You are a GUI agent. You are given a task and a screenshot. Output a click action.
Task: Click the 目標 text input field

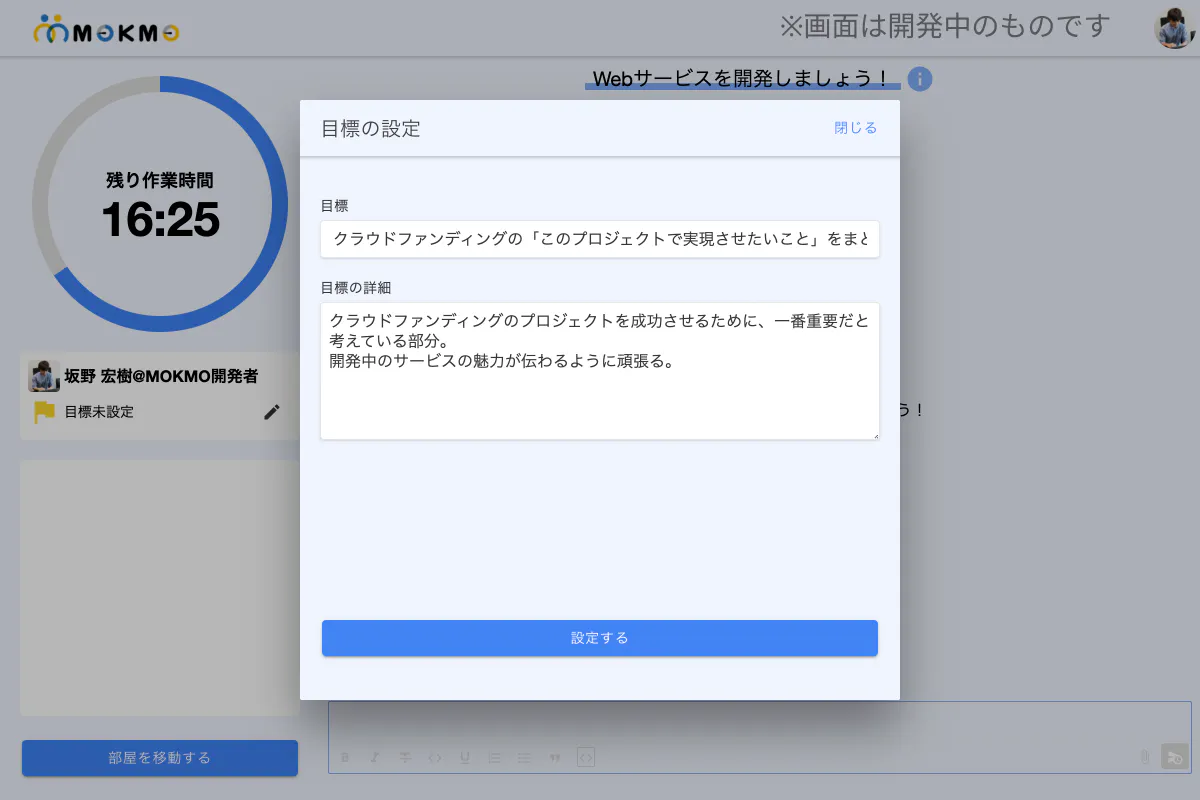pyautogui.click(x=600, y=240)
